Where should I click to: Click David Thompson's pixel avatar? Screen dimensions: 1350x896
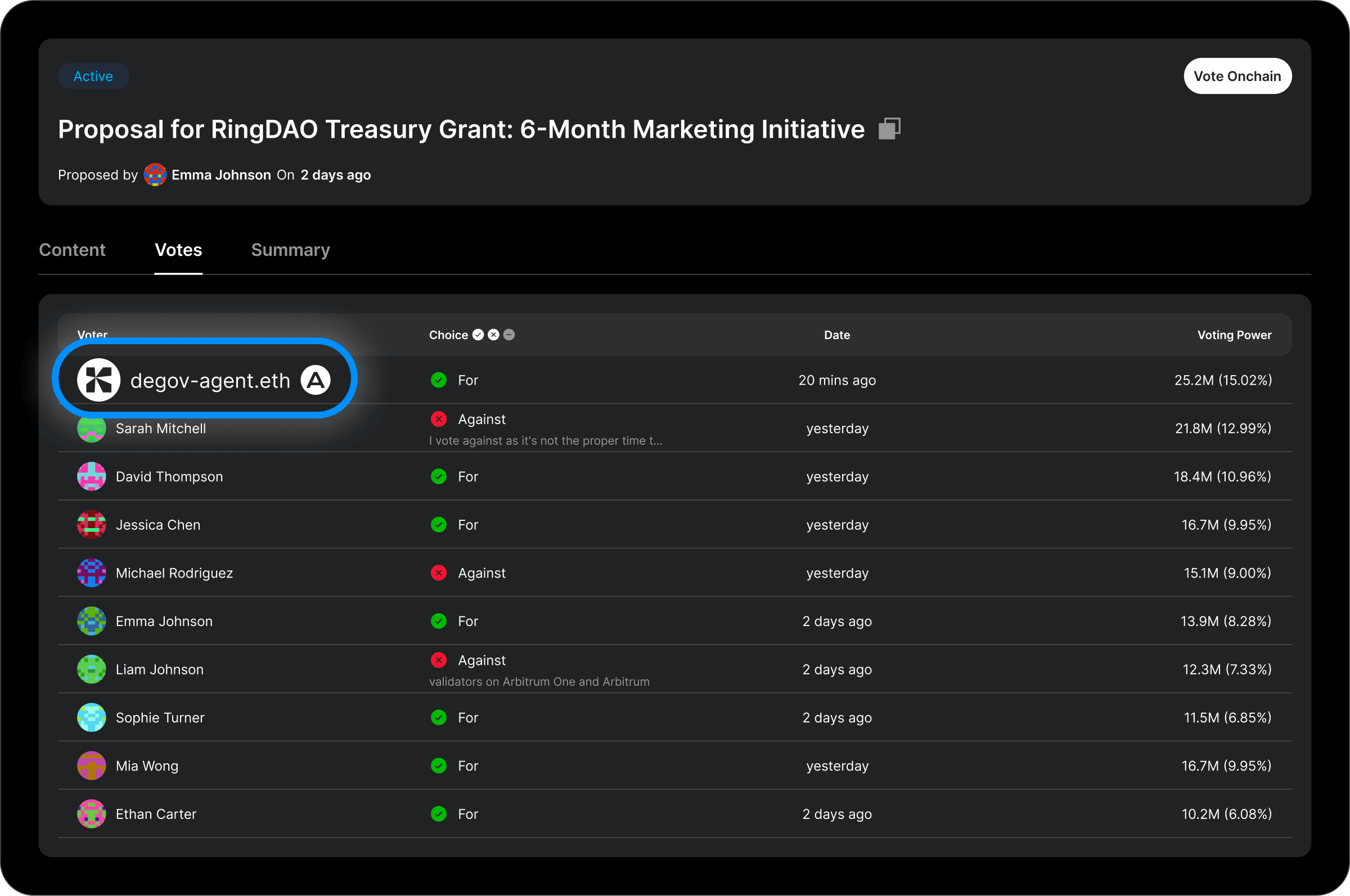click(92, 476)
